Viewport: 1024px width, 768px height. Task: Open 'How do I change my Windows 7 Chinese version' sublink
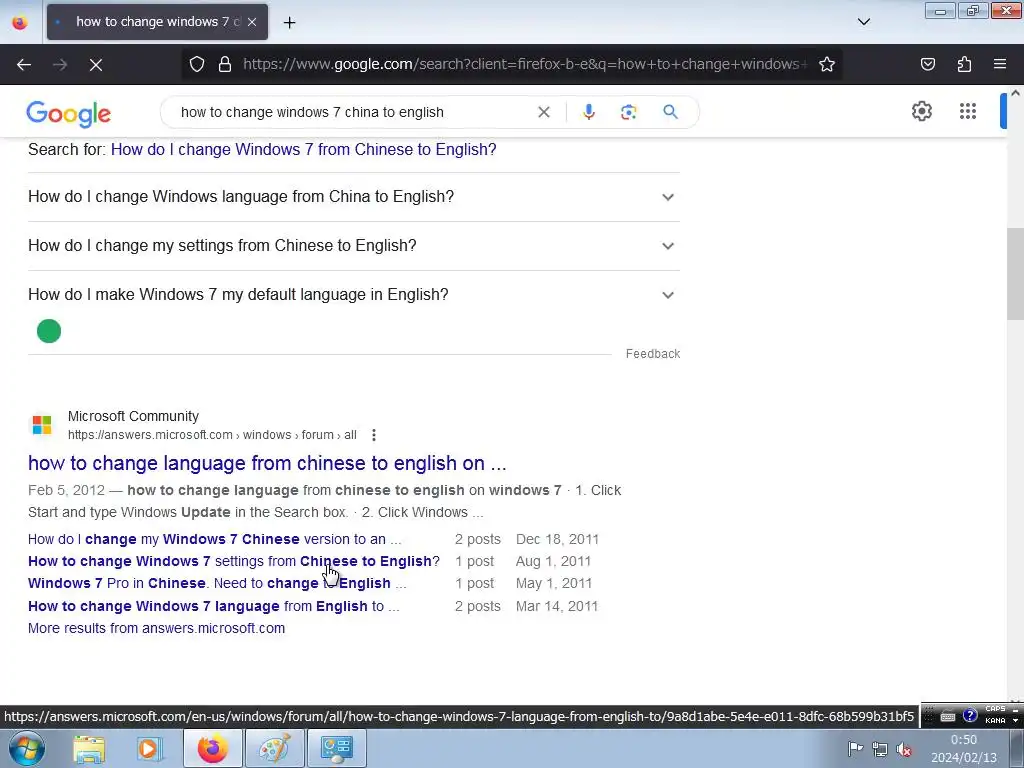214,539
